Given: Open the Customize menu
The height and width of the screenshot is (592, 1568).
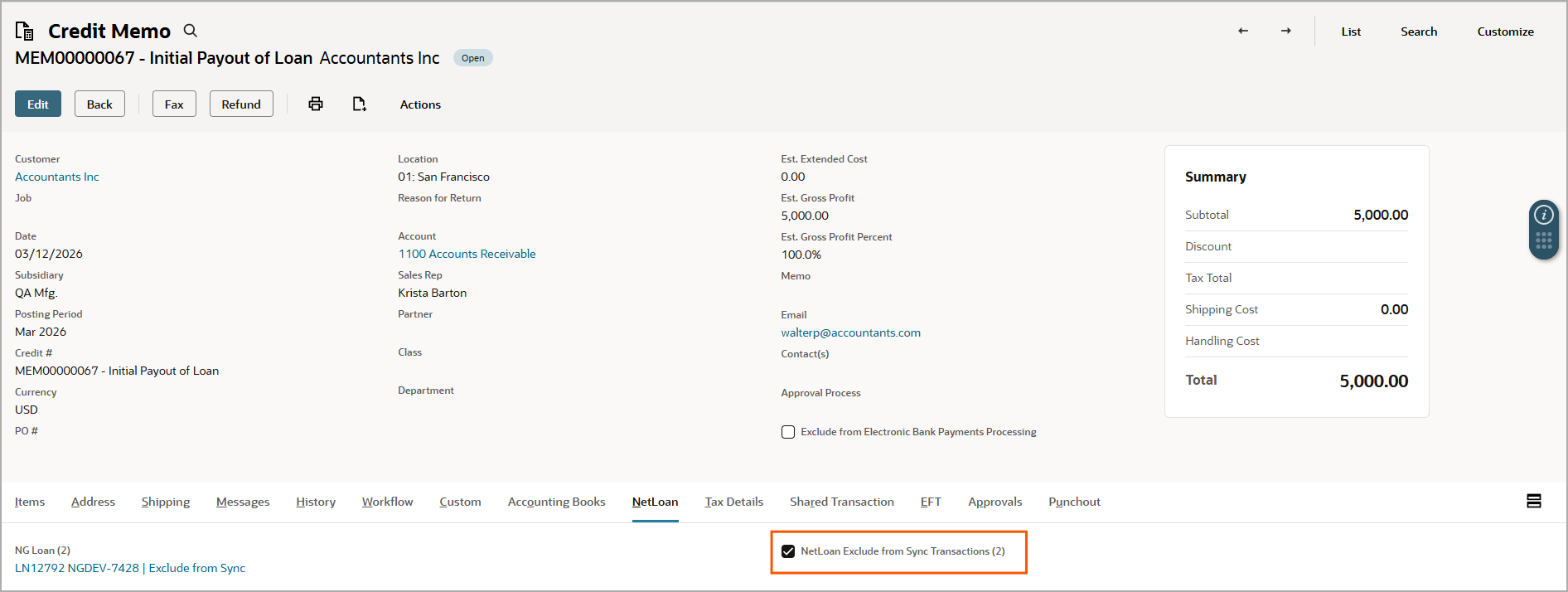Looking at the screenshot, I should [x=1505, y=32].
